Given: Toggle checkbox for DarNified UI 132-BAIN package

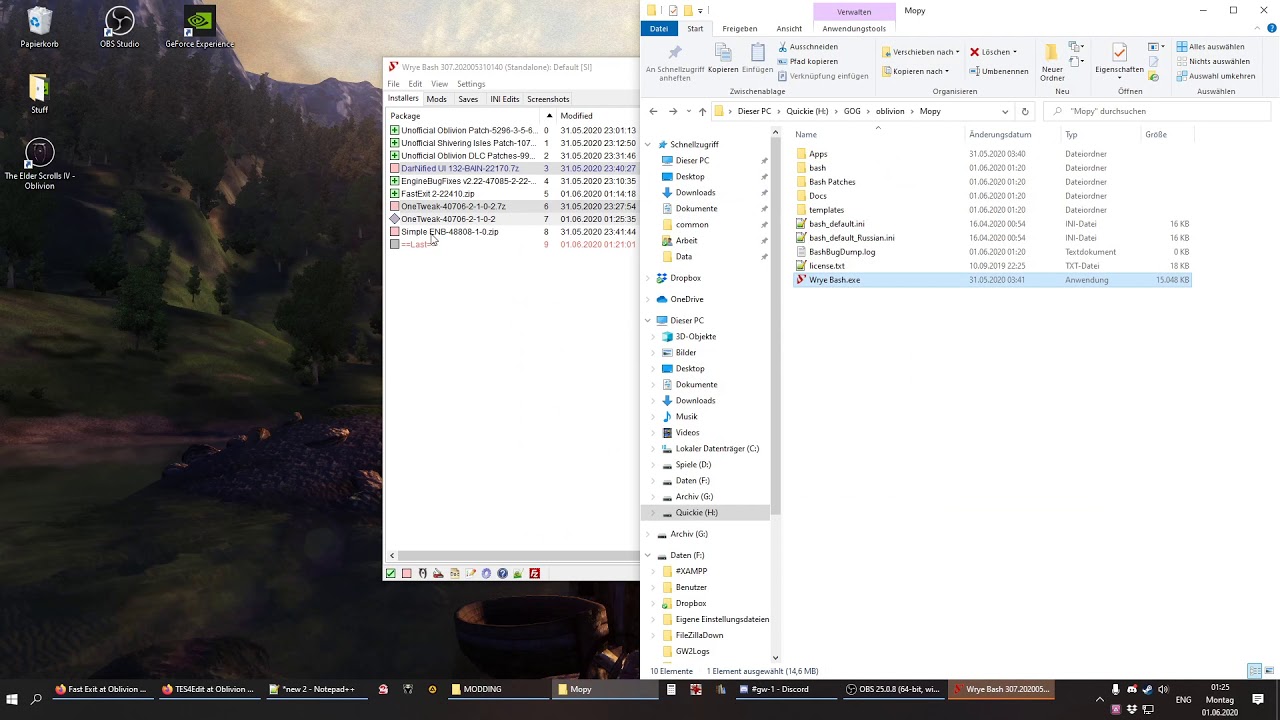Looking at the screenshot, I should click(394, 168).
